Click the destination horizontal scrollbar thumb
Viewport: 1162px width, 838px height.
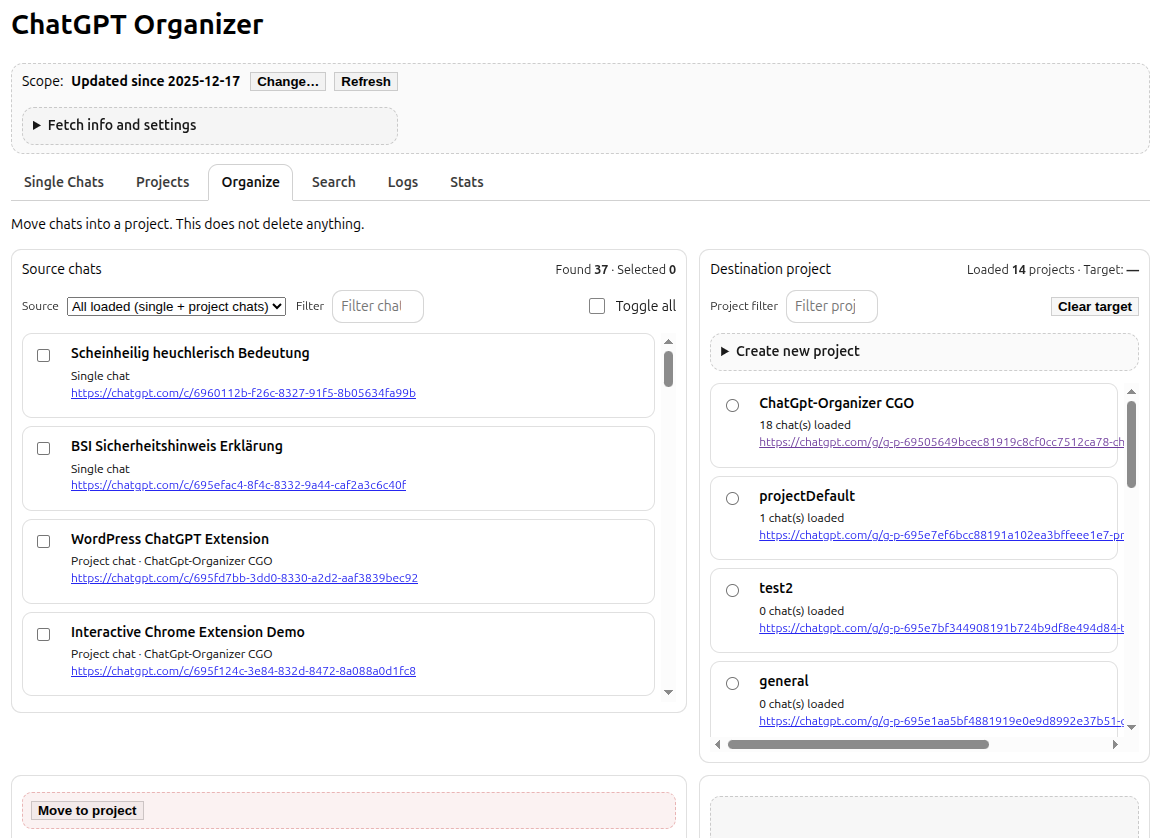pos(857,744)
